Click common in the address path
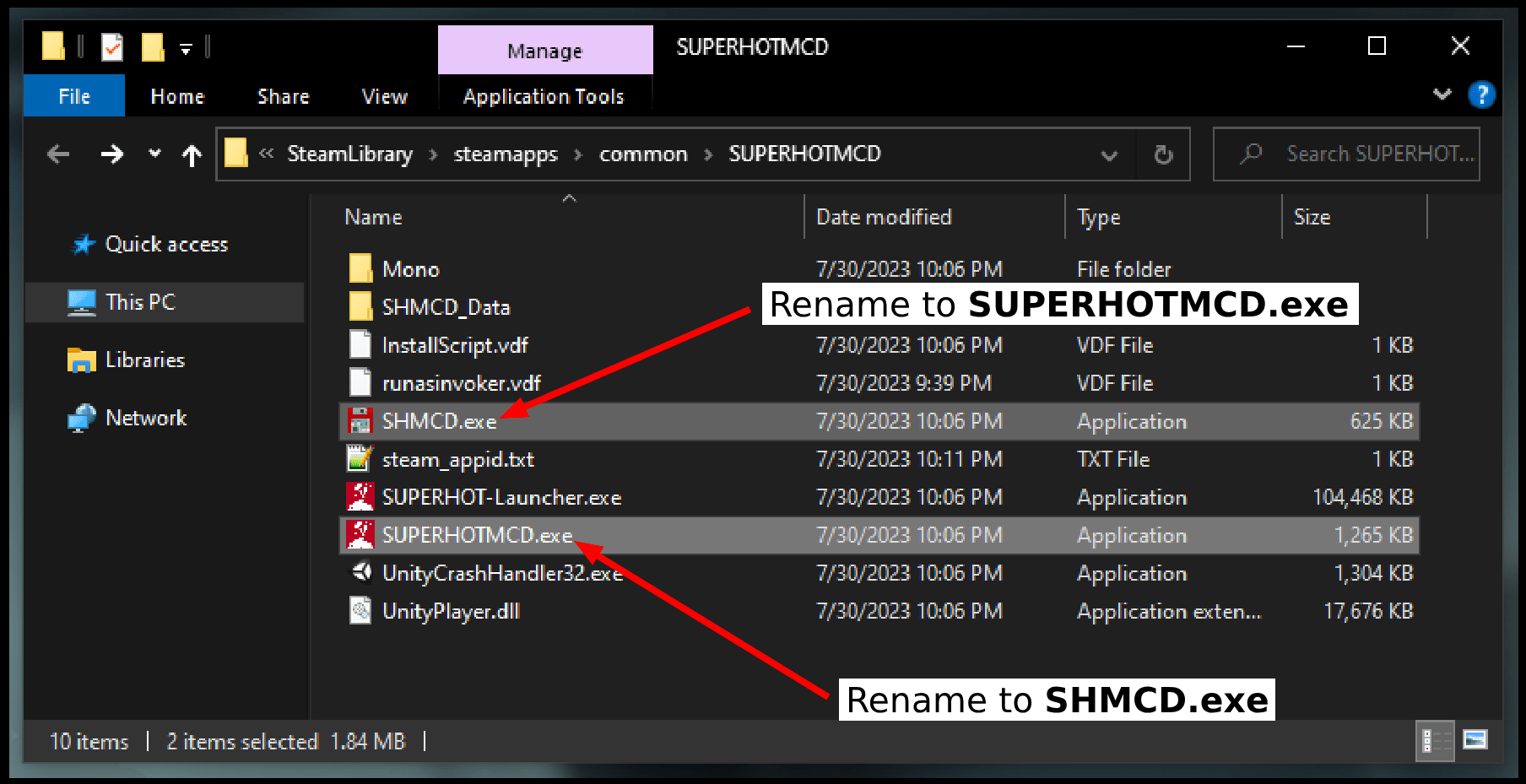This screenshot has height=784, width=1526. click(x=643, y=154)
